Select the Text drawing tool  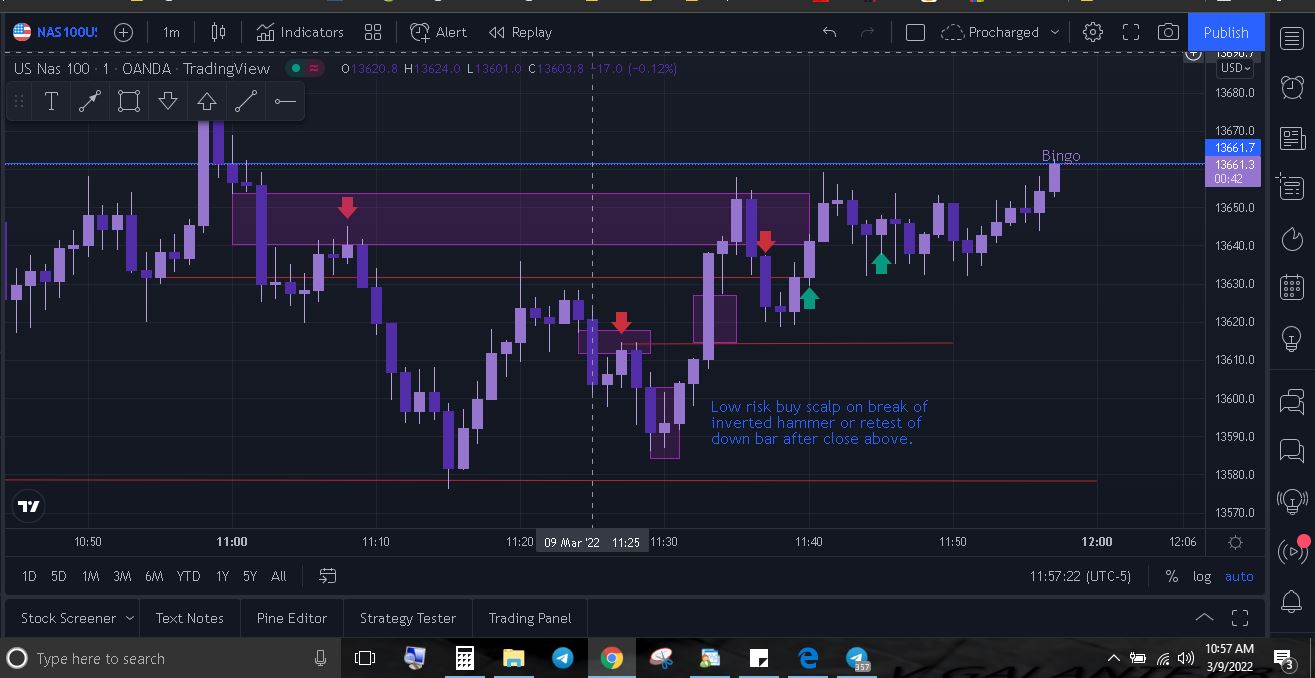coord(51,101)
